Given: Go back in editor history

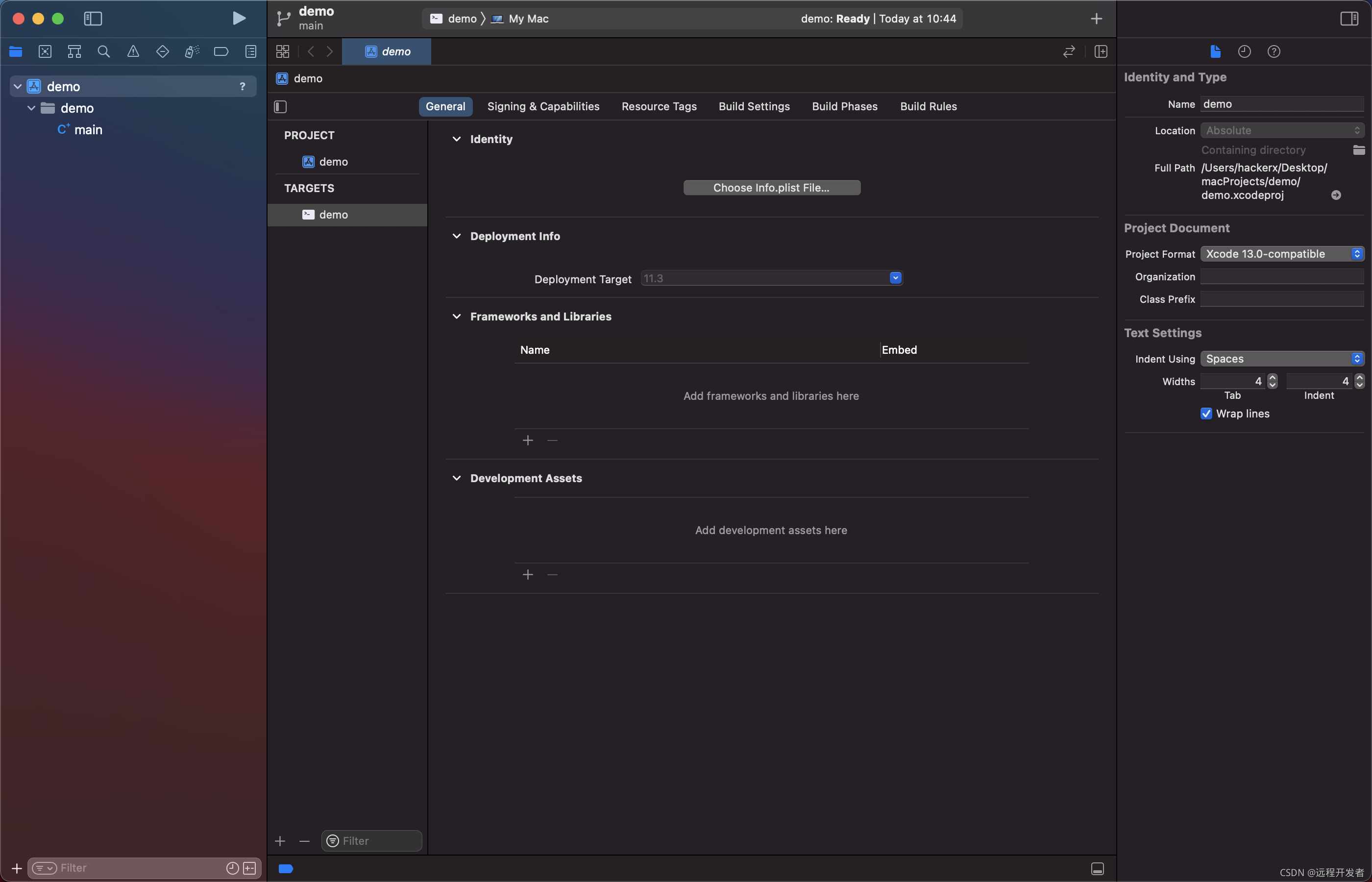Looking at the screenshot, I should click(311, 51).
